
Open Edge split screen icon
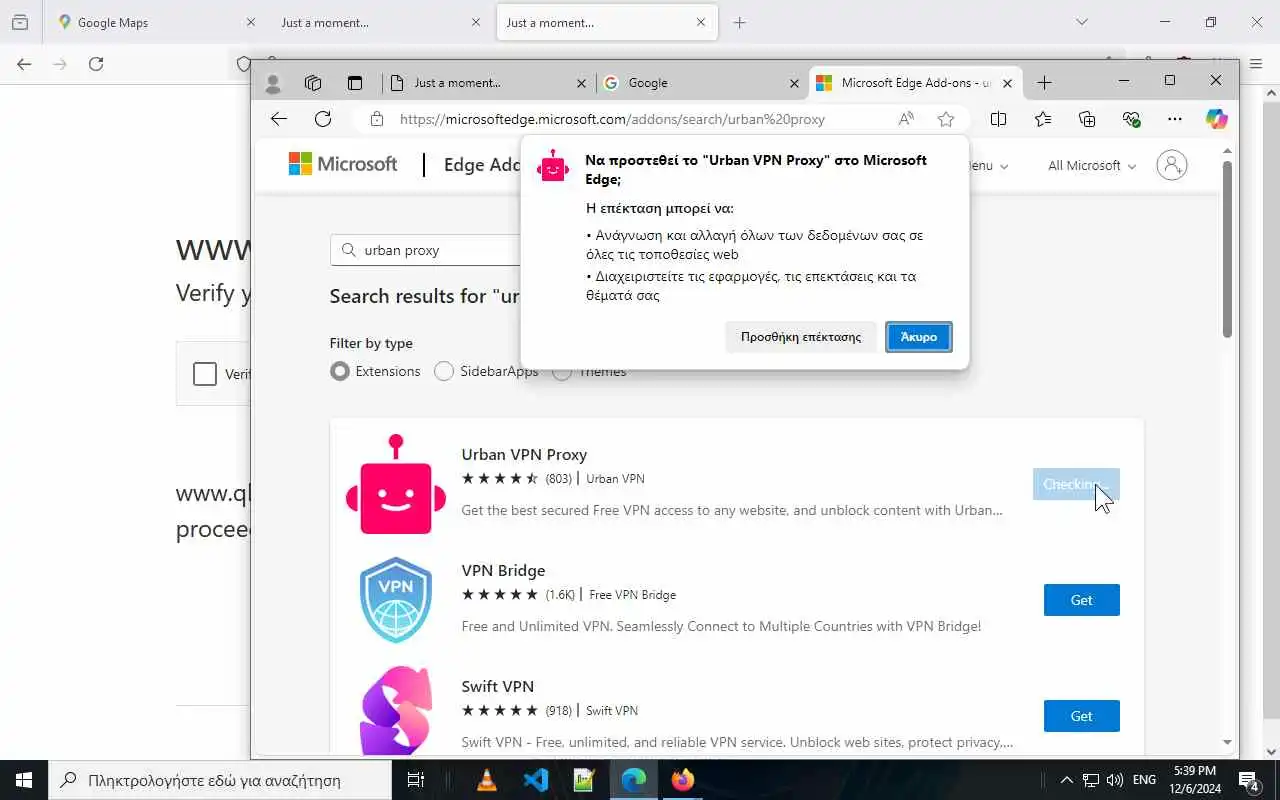[x=998, y=119]
